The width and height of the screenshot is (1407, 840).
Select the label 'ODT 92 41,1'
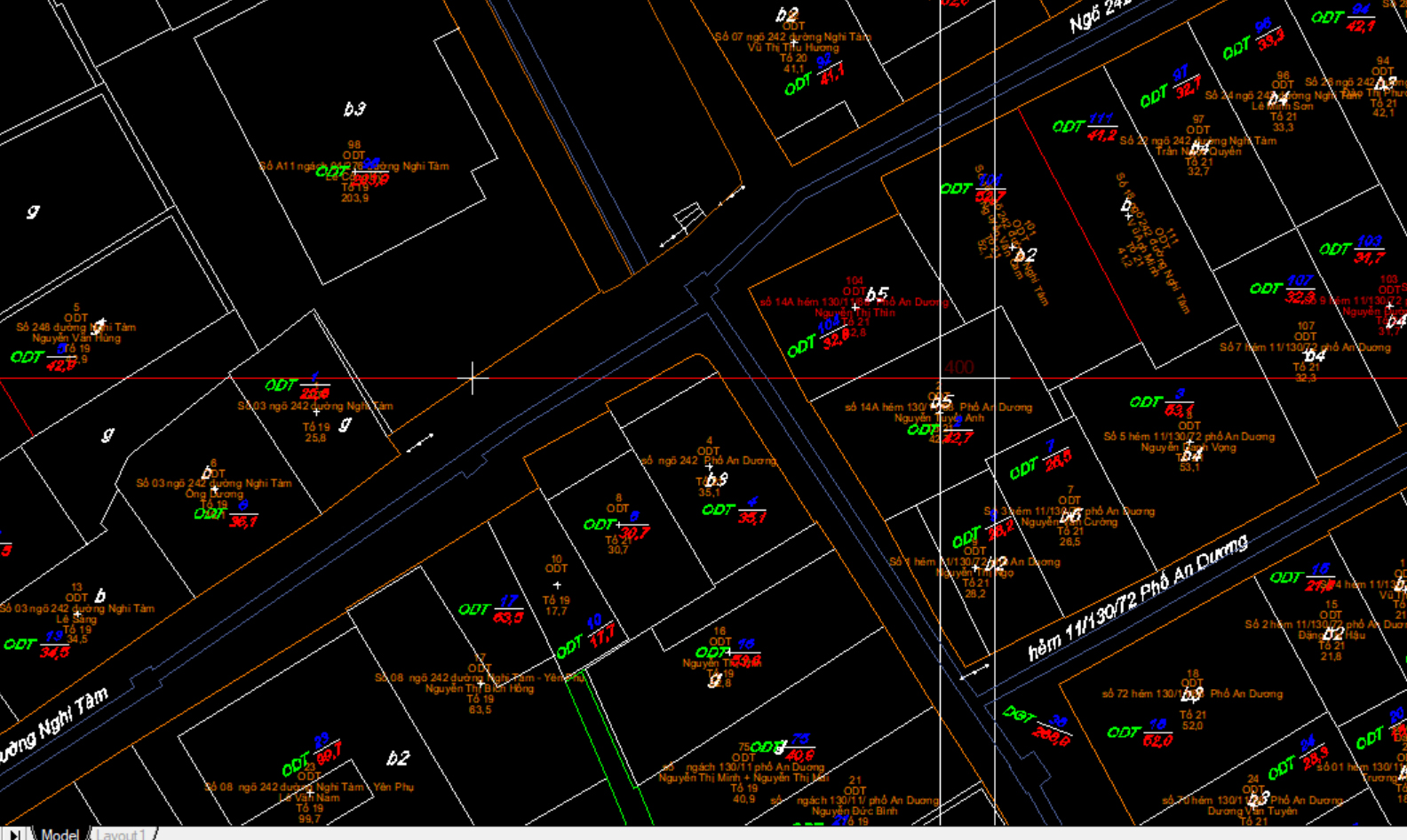(815, 75)
